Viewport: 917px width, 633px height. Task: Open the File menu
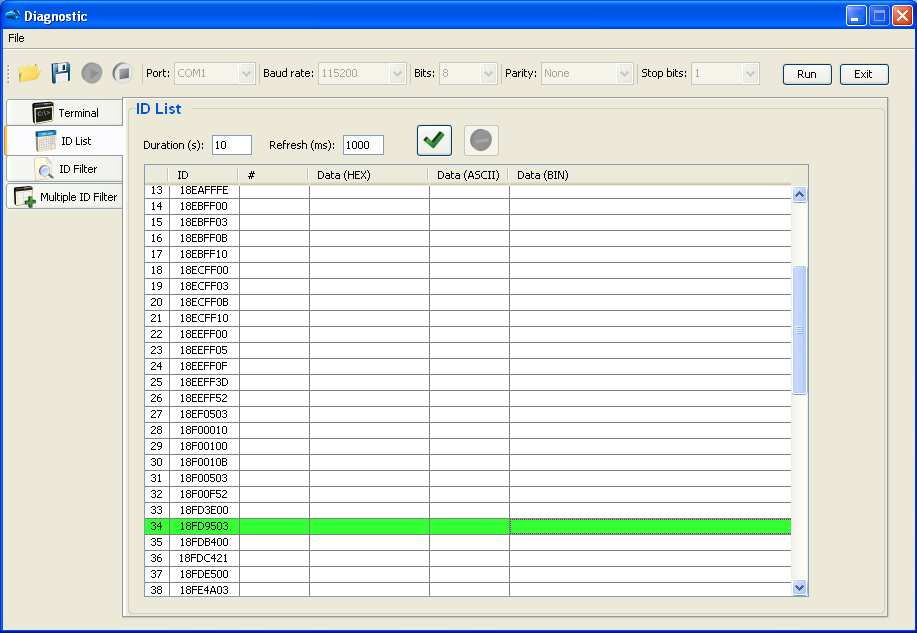(16, 38)
